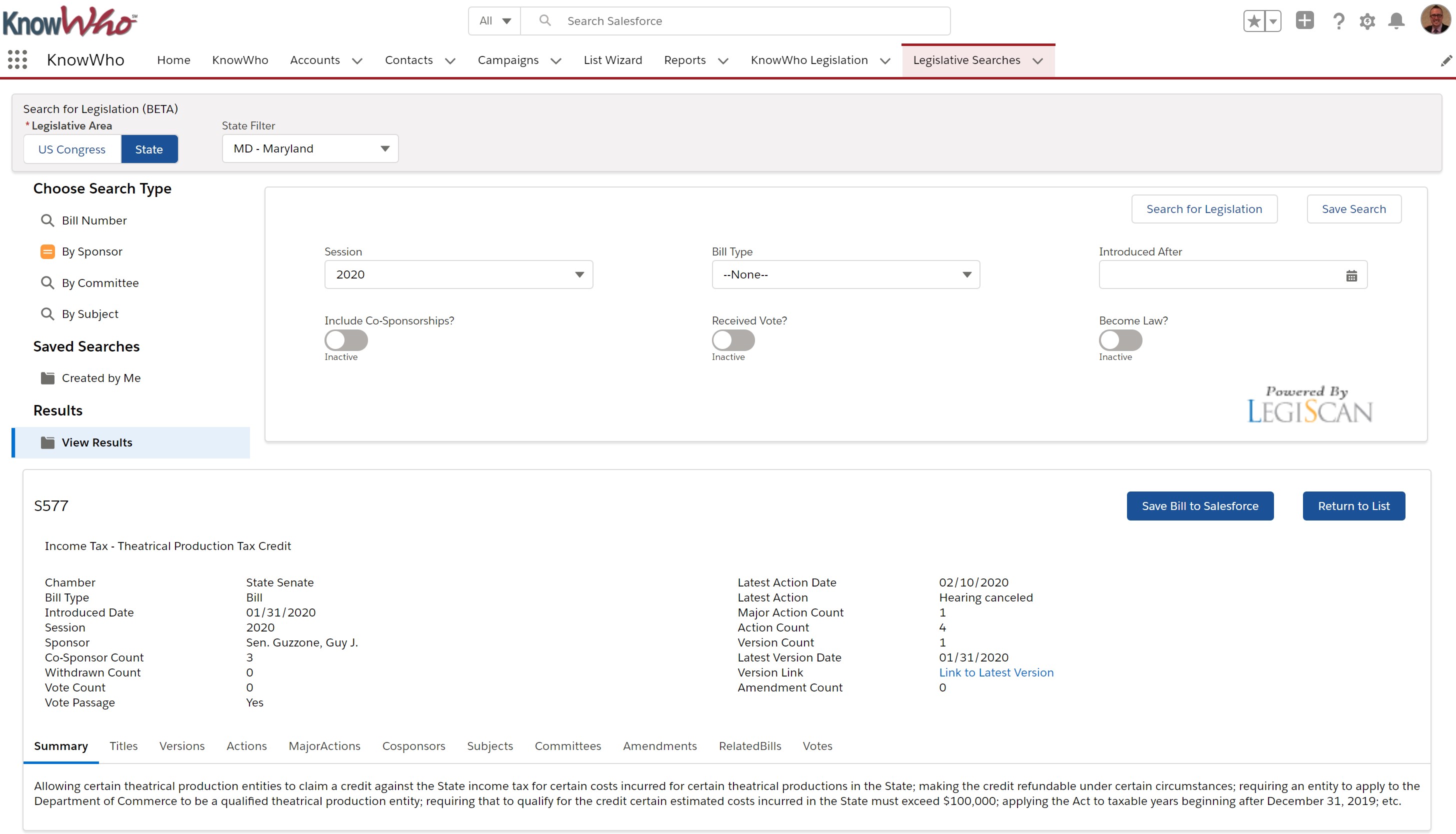This screenshot has height=834, width=1456.
Task: Switch to the Cosponsors tab
Action: [x=413, y=746]
